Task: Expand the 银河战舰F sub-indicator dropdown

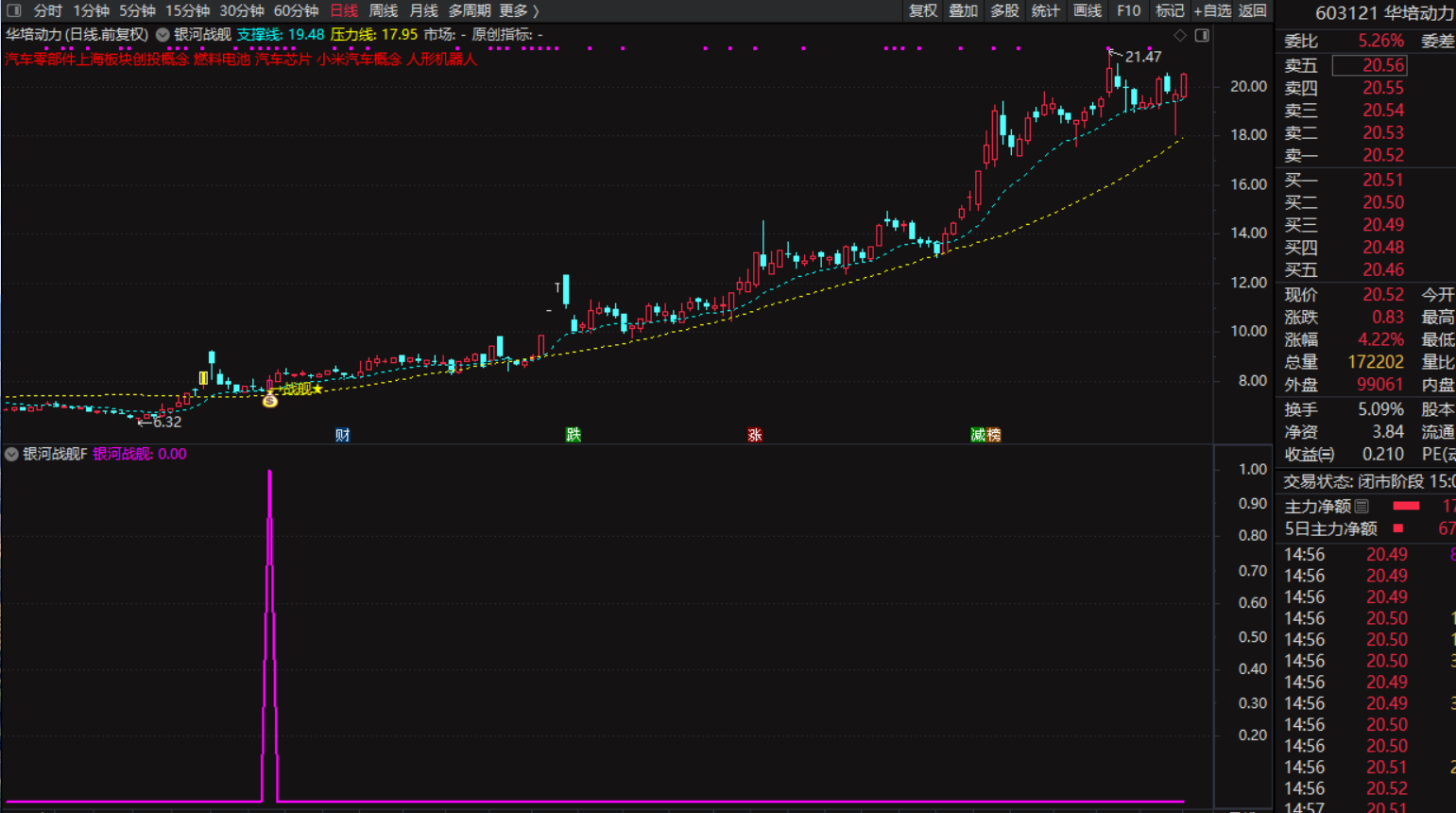Action: pos(11,454)
